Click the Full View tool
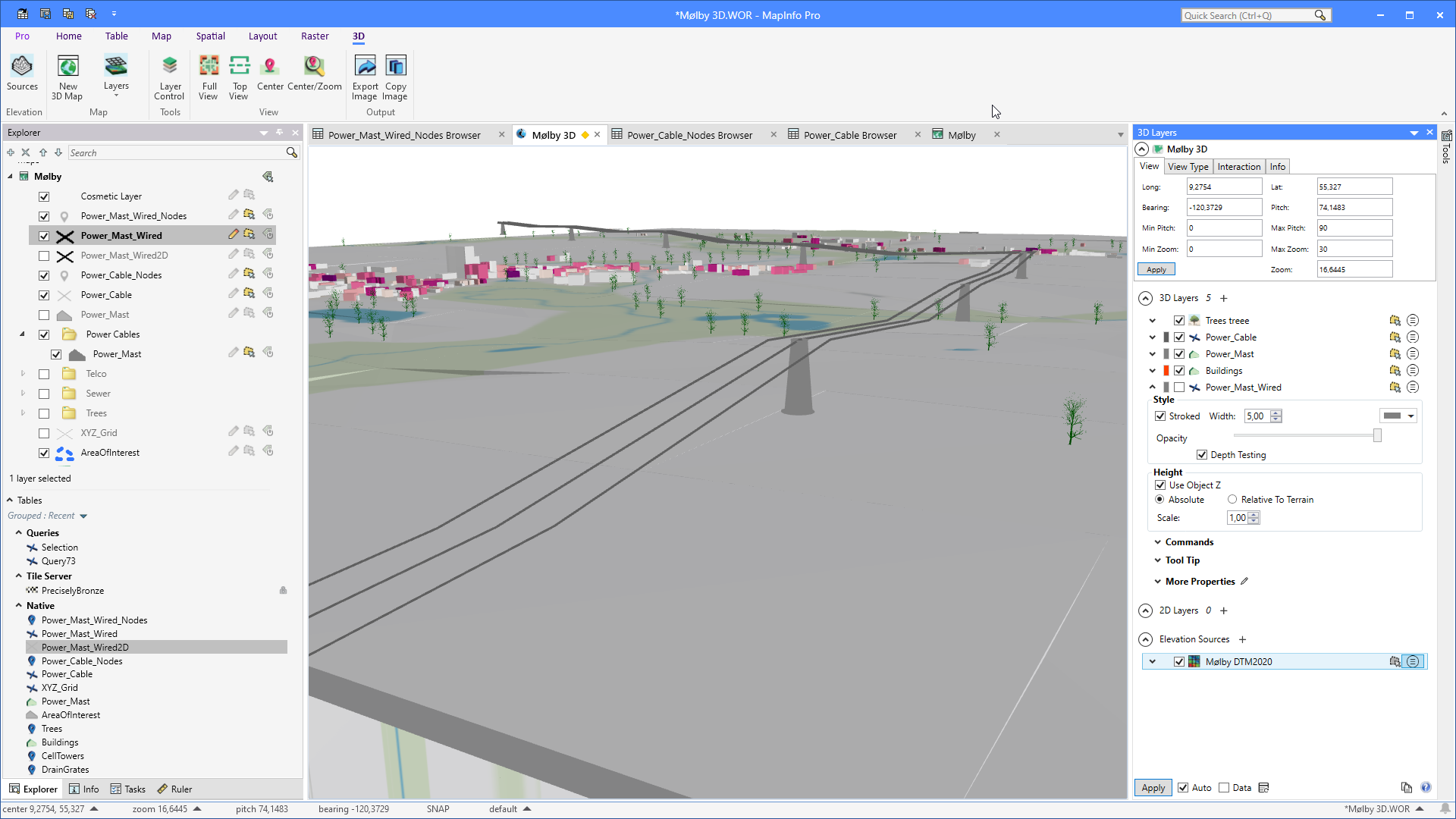This screenshot has width=1456, height=819. click(x=209, y=76)
